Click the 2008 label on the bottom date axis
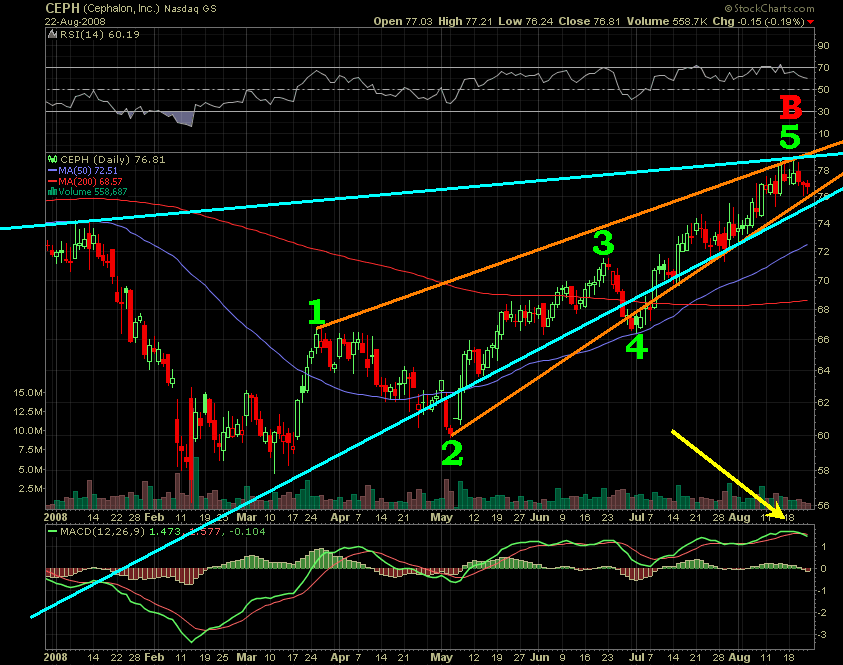The image size is (843, 665). (56, 657)
